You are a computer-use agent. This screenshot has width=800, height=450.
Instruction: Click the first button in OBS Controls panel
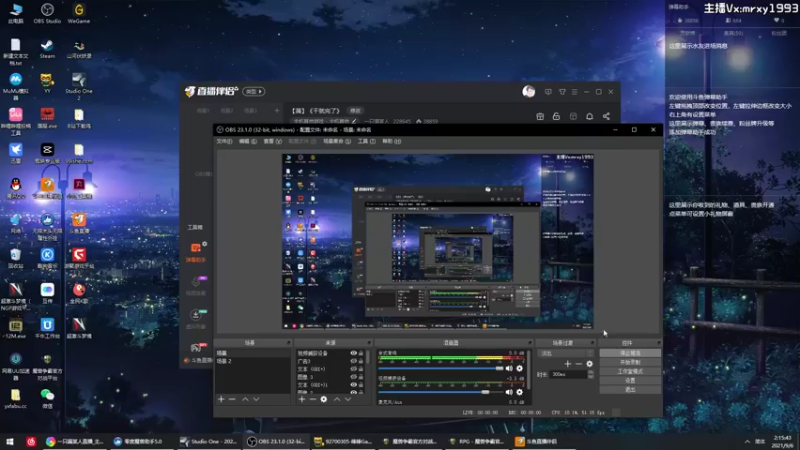click(x=630, y=353)
